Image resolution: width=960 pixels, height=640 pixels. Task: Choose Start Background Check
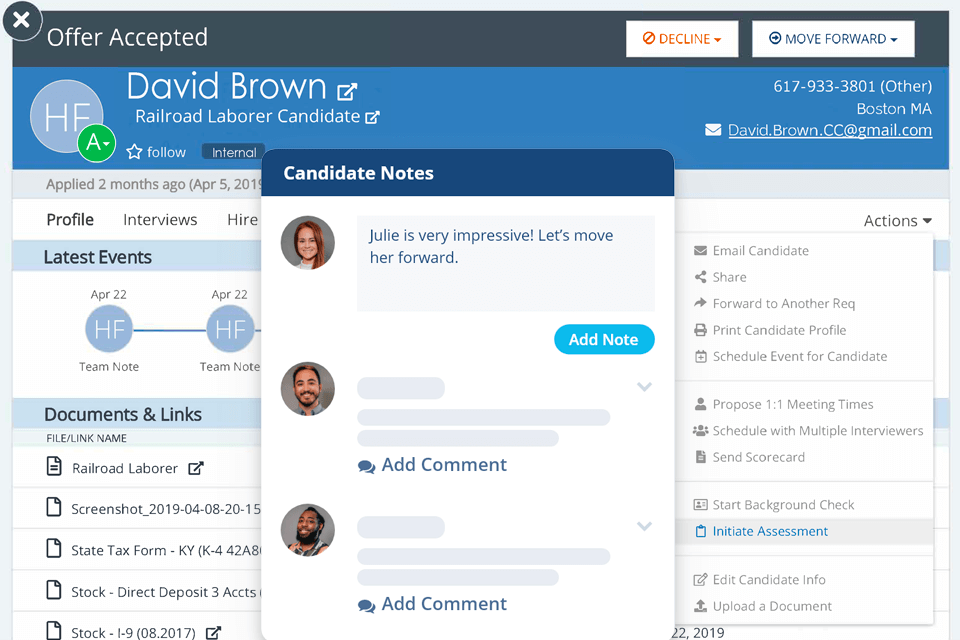click(783, 505)
